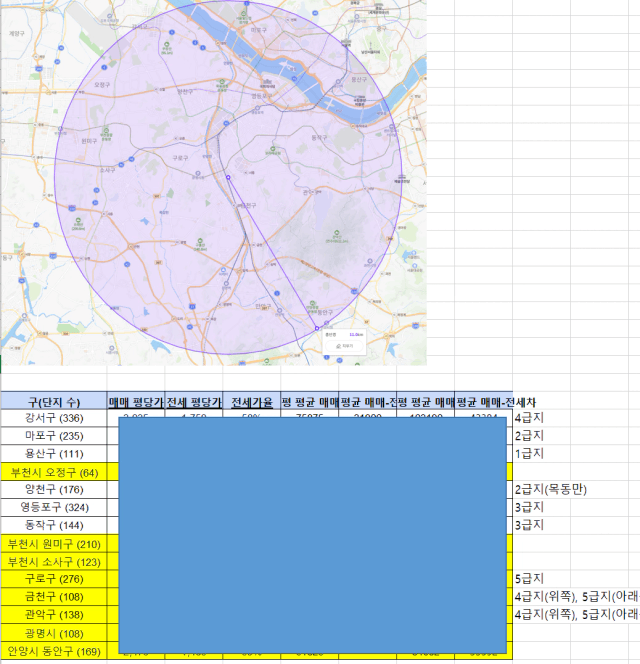640x664 pixels.
Task: Click the yellow 광명시 (108) cell
Action: [53, 634]
